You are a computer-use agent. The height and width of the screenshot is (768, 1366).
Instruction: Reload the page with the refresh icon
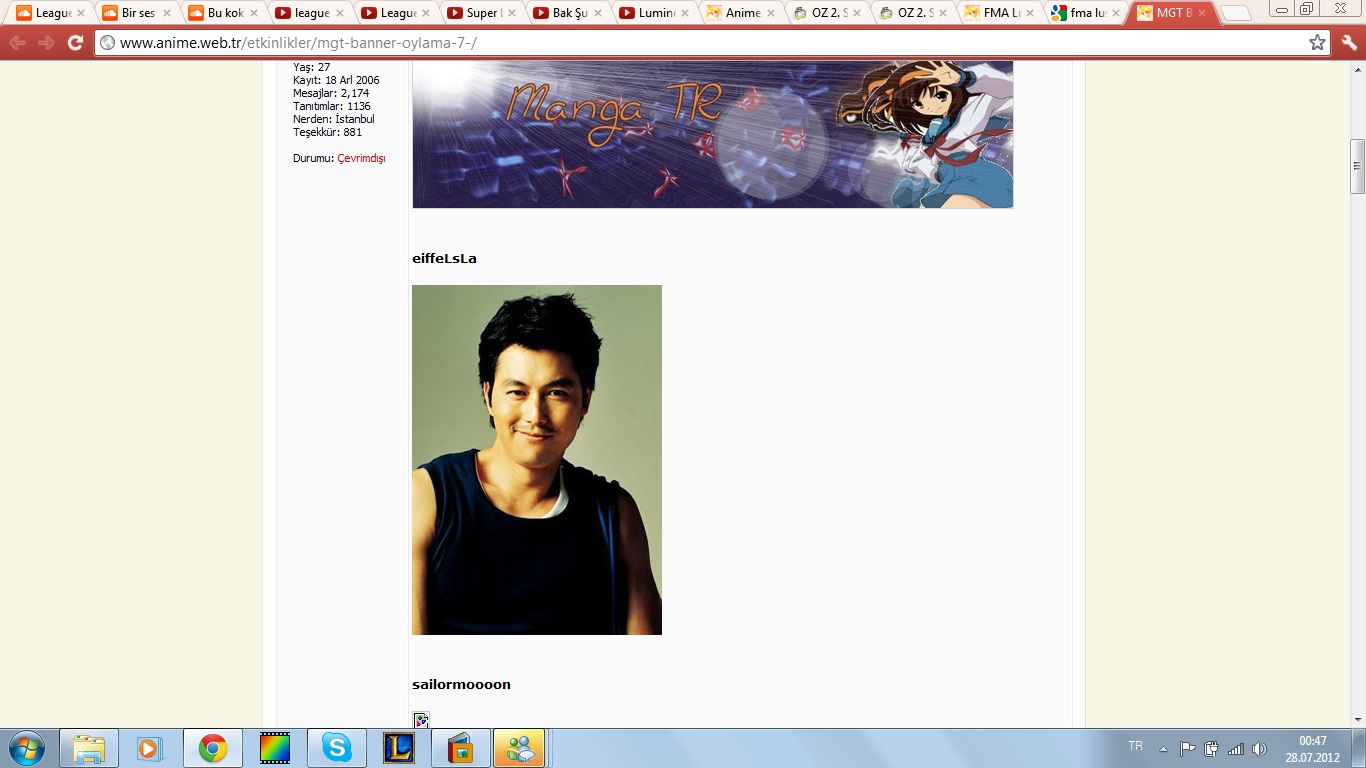pyautogui.click(x=75, y=43)
